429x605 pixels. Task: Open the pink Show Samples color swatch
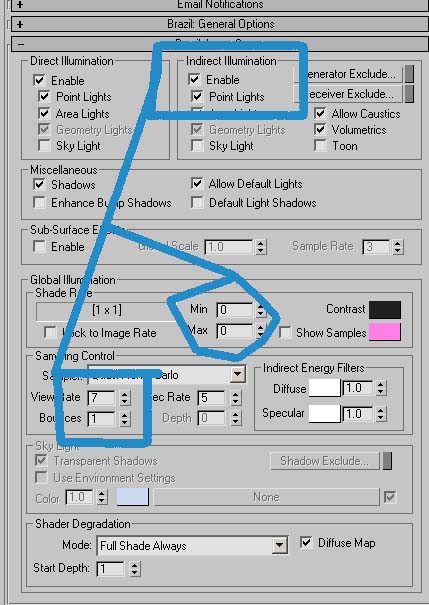[x=385, y=332]
